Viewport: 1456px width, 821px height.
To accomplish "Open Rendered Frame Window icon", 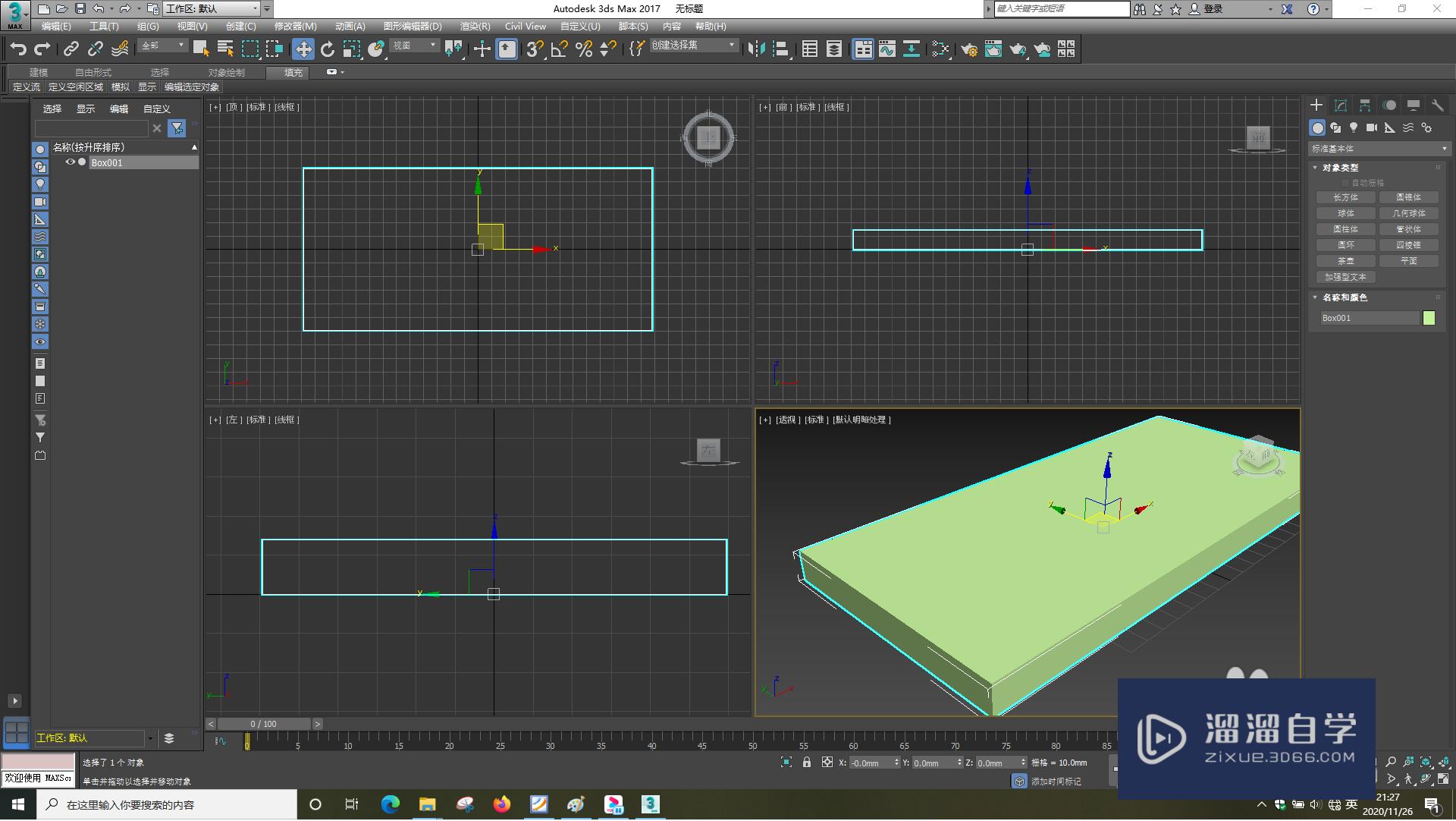I will pos(993,49).
